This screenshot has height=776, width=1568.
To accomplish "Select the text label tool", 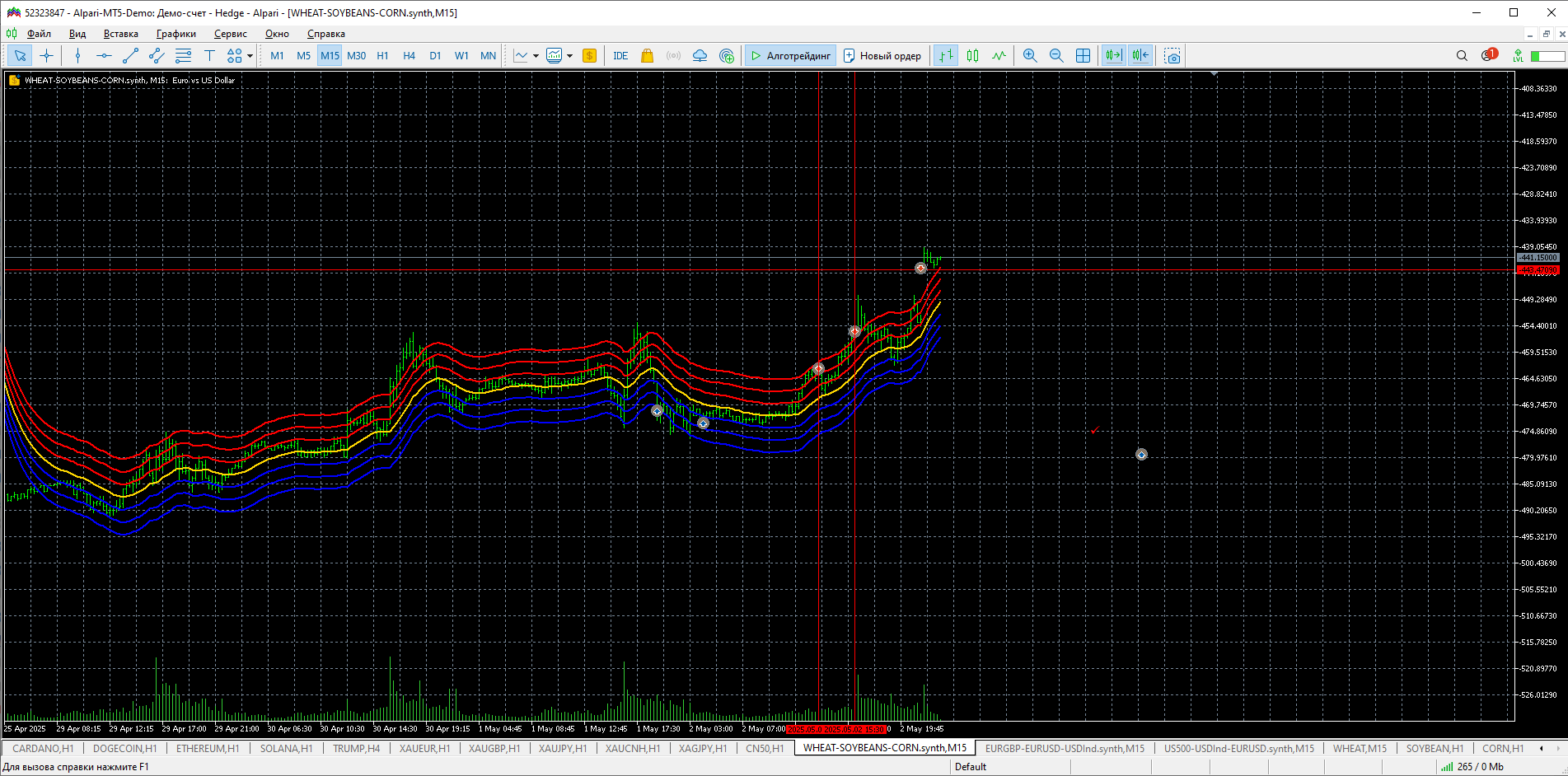I will click(209, 56).
